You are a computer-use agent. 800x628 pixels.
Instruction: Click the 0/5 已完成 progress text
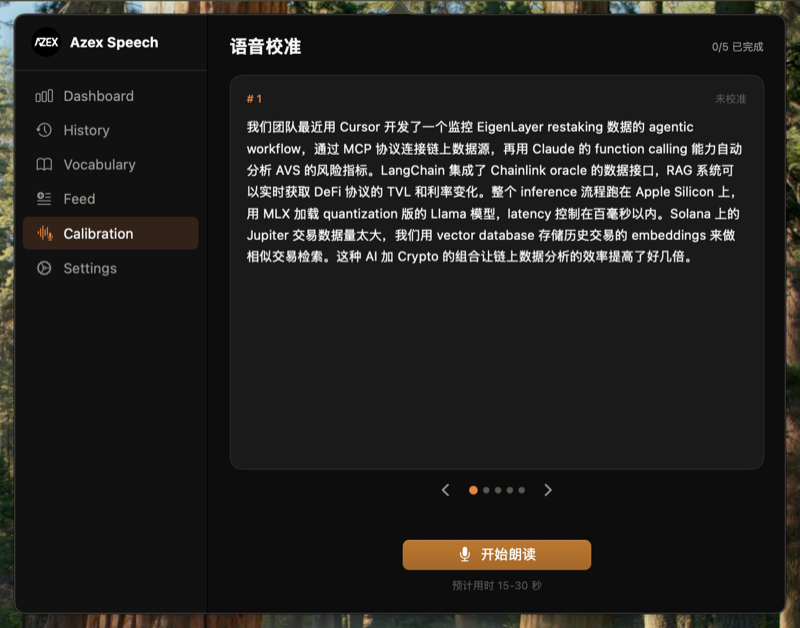(x=737, y=47)
